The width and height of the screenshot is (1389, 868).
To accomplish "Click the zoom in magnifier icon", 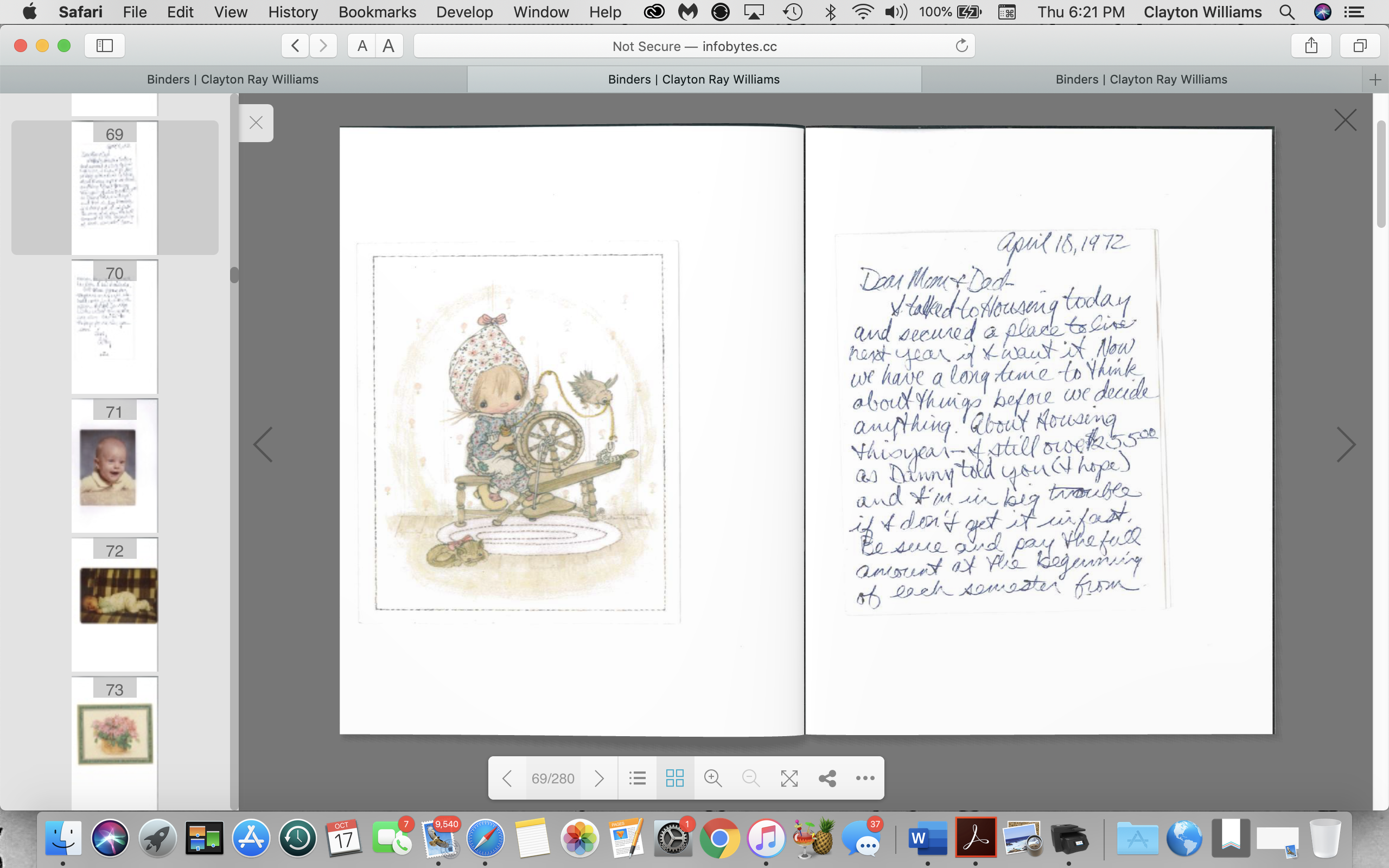I will 712,778.
